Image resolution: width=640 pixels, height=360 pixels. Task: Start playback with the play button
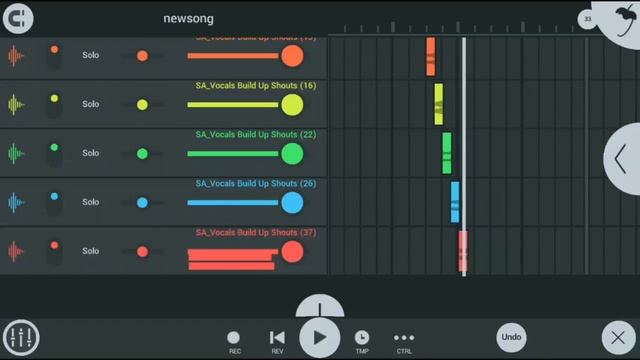[x=320, y=338]
